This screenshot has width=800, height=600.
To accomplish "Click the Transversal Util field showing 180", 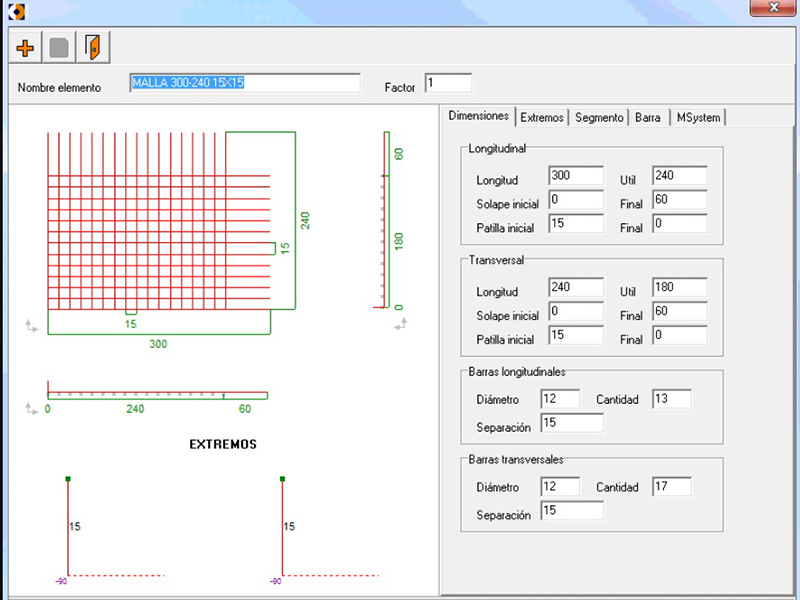I will pos(680,287).
